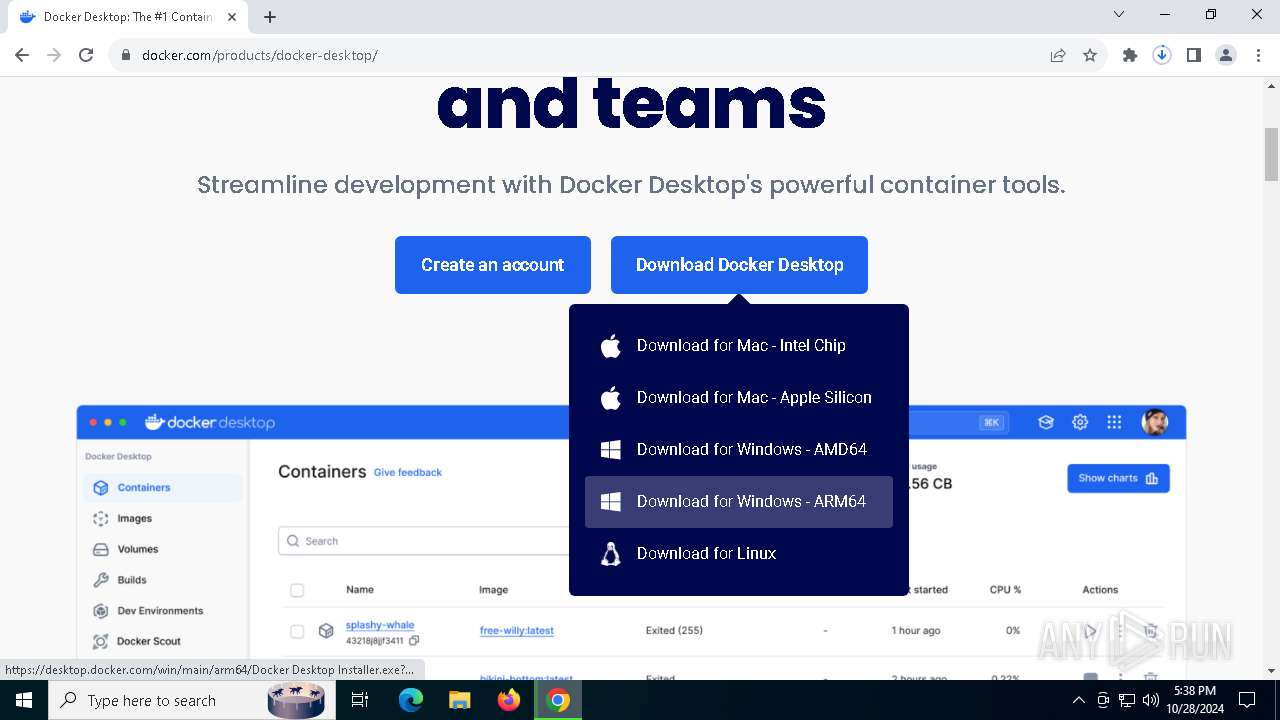1280x720 pixels.
Task: Click the CPU % column header
Action: [1005, 590]
